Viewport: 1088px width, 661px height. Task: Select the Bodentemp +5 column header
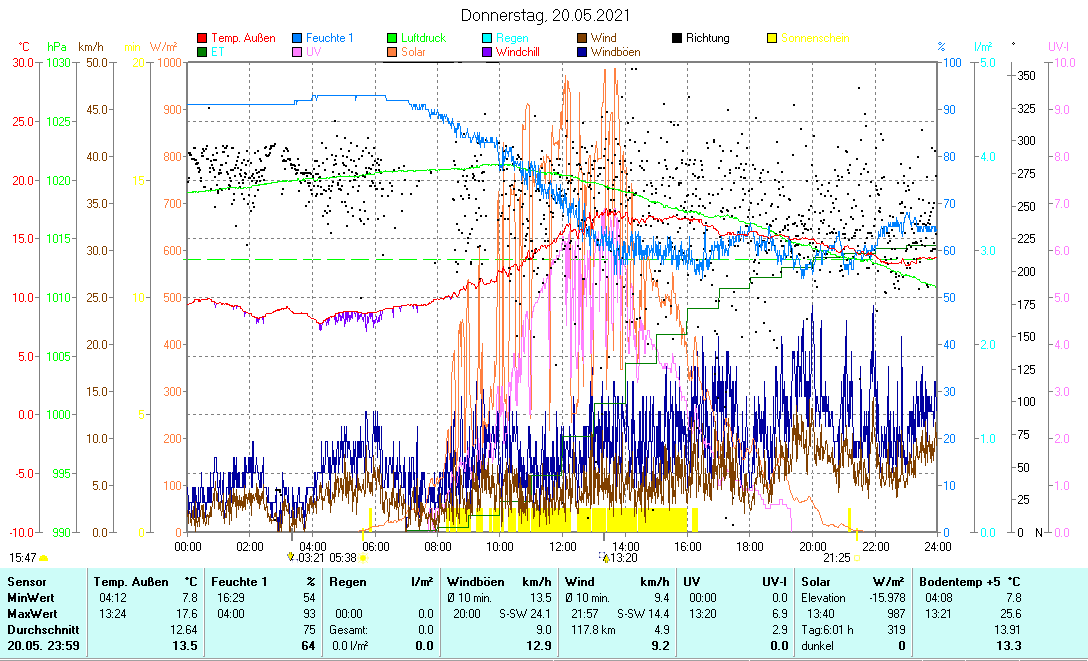(x=970, y=581)
